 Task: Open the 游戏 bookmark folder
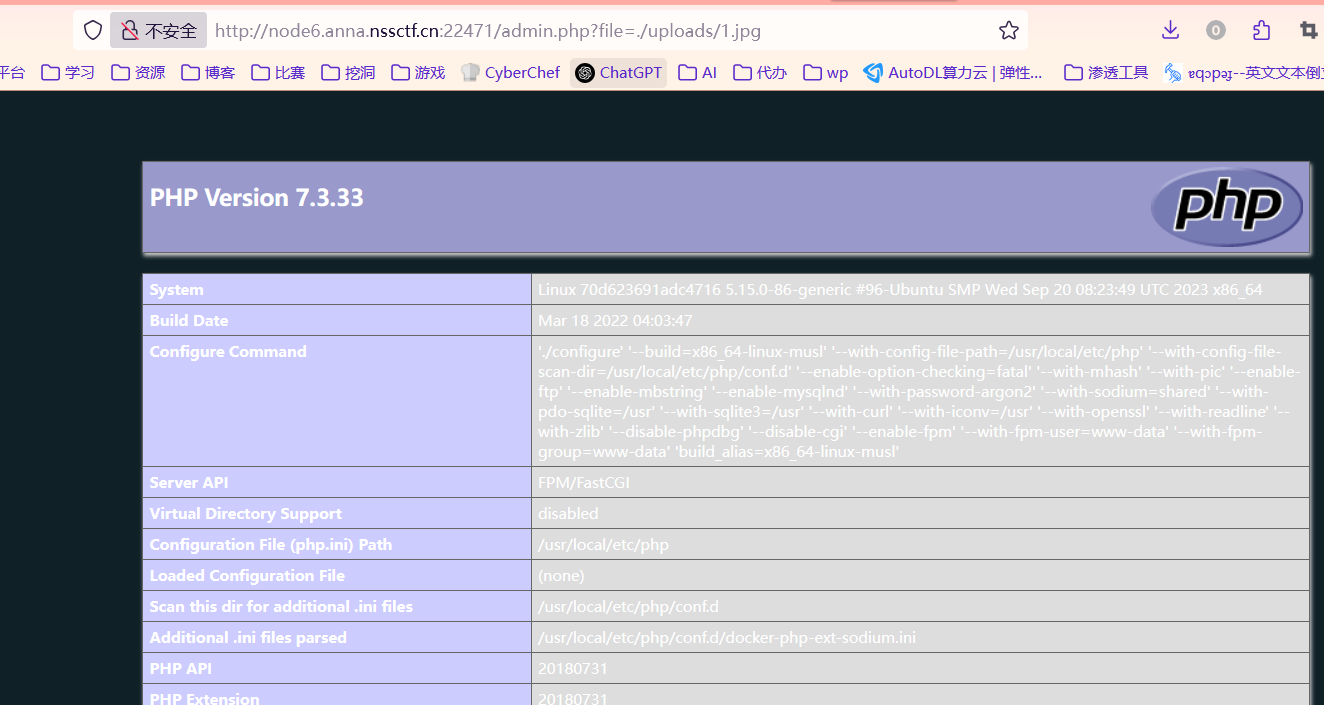[x=418, y=72]
